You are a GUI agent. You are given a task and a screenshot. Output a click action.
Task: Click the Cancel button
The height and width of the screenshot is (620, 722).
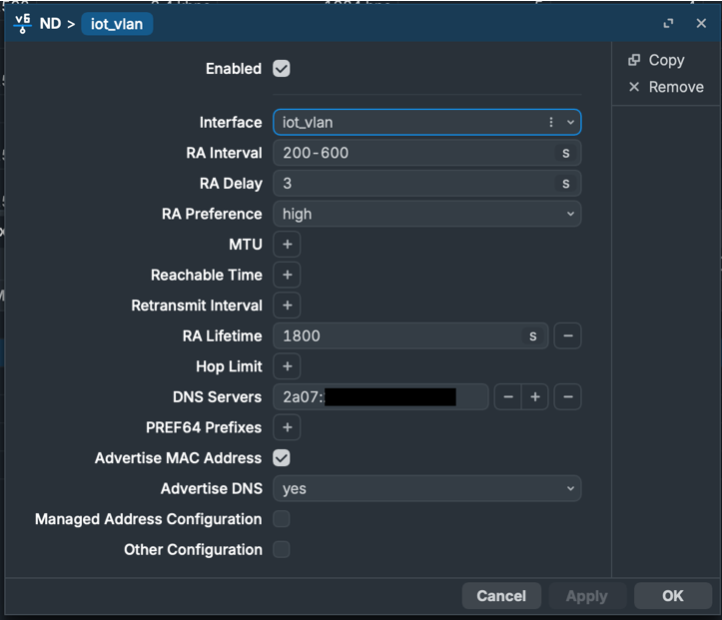pos(501,596)
